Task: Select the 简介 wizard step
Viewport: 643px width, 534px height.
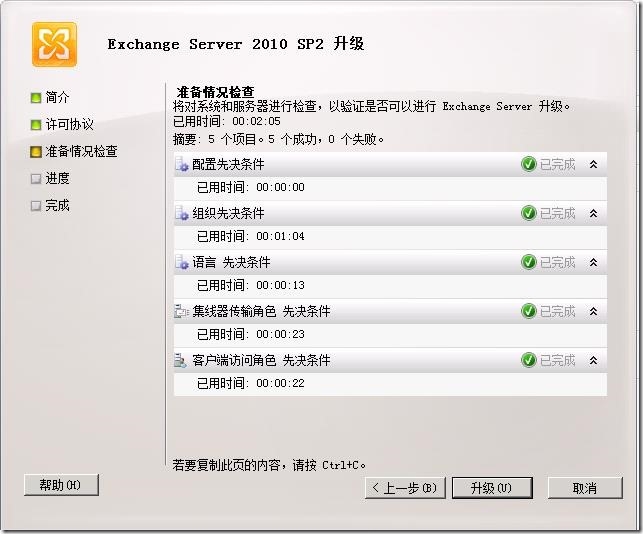Action: tap(57, 98)
